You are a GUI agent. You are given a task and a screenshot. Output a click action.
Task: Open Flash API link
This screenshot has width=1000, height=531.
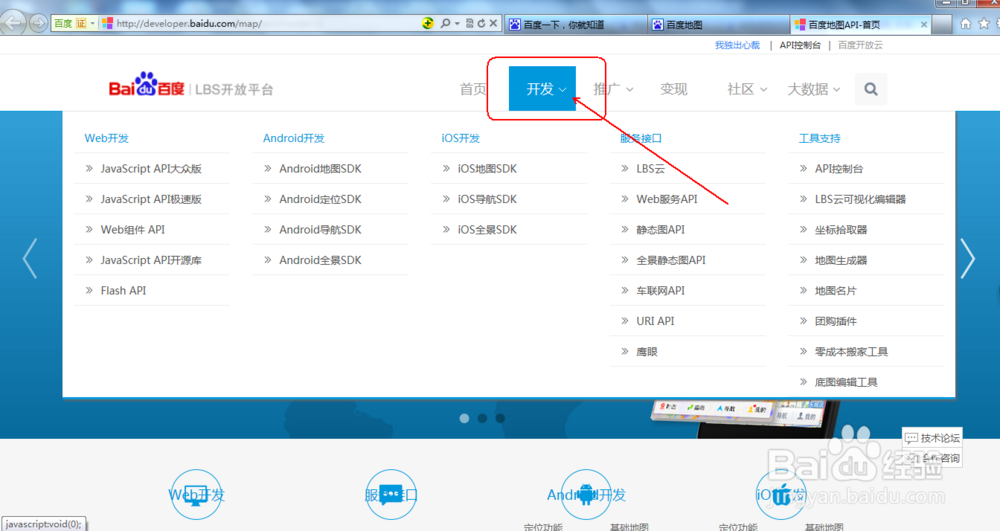coord(123,291)
